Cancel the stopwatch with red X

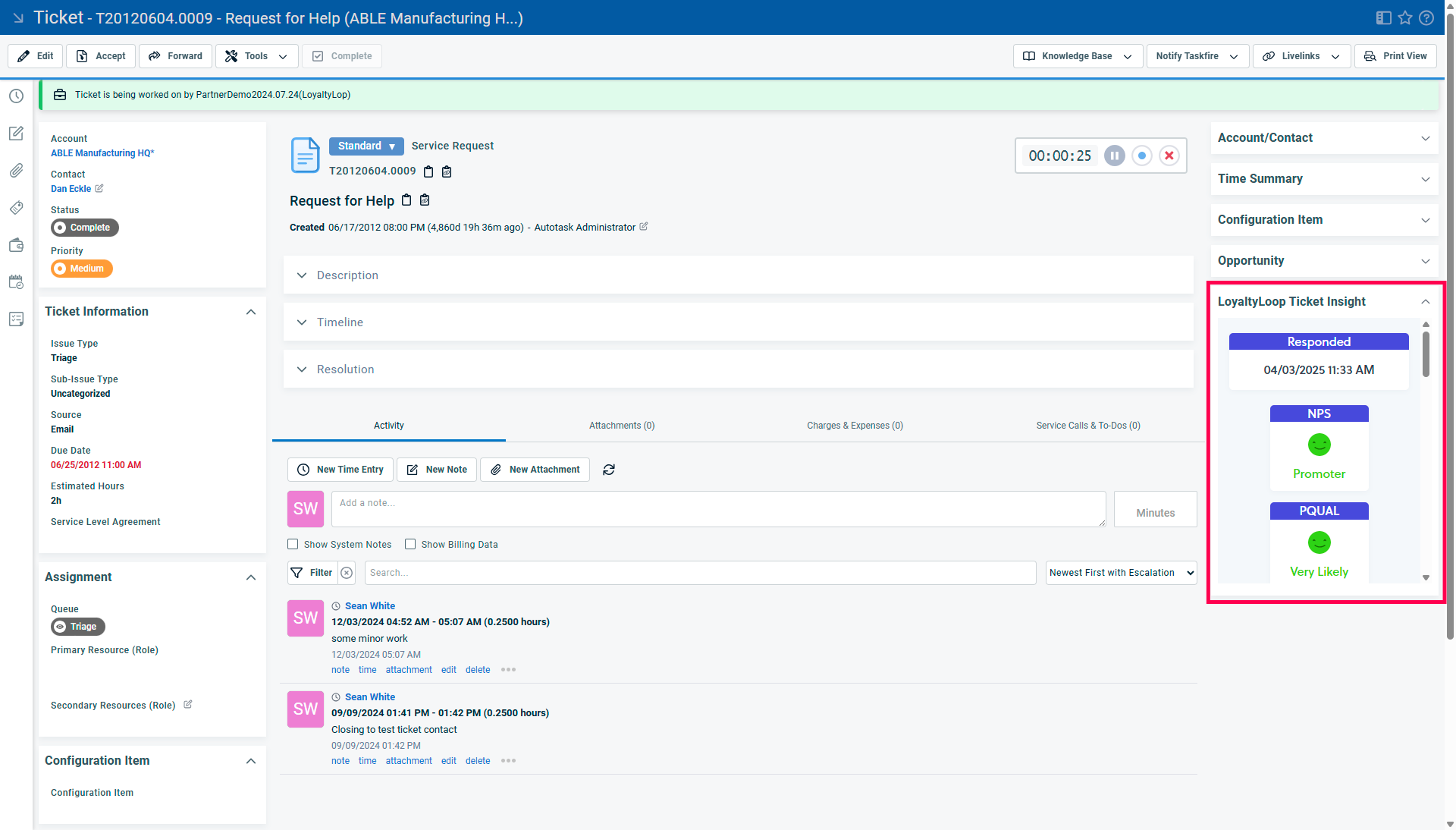coord(1169,156)
